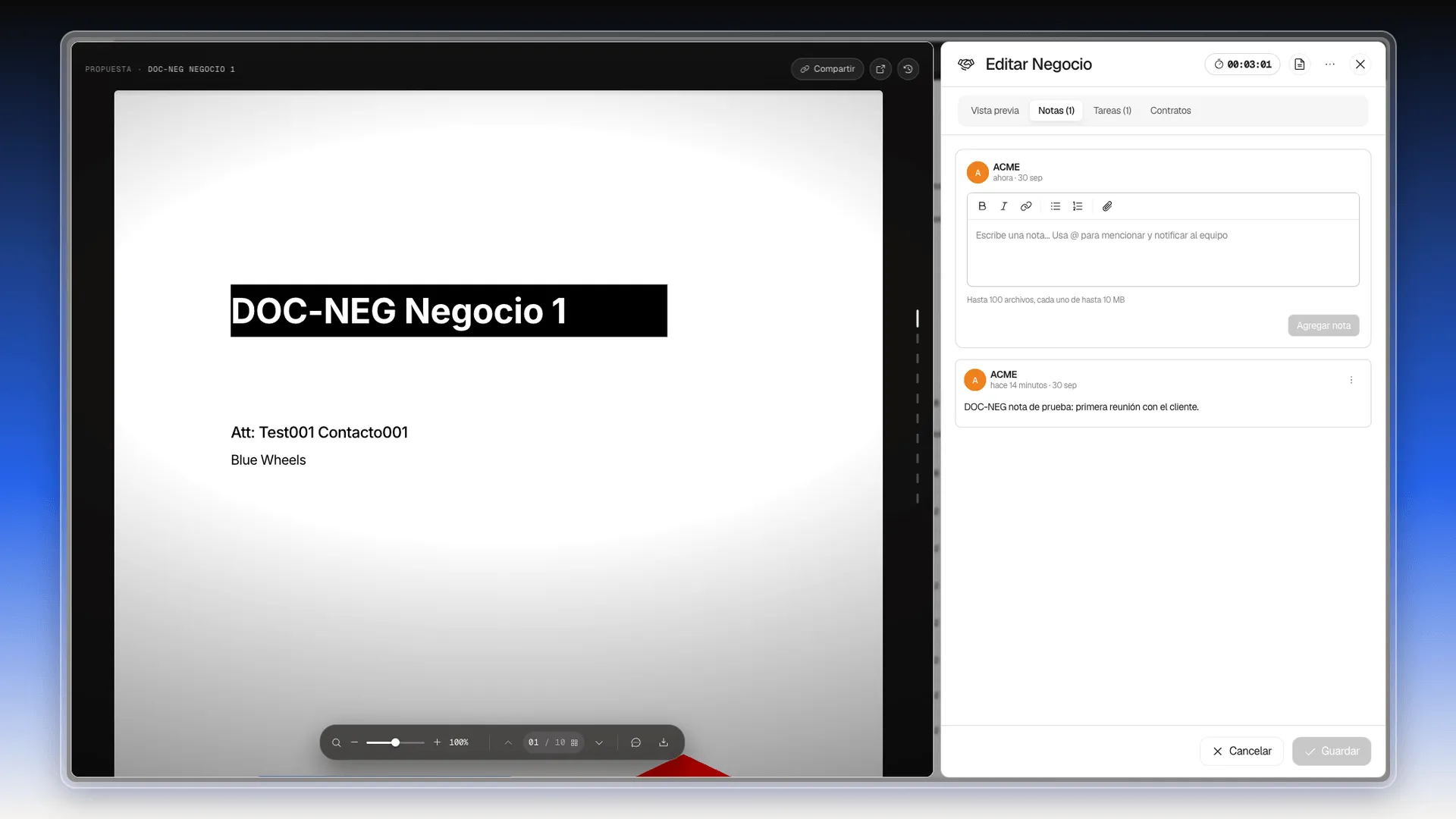Open the three-dot more options menu in header
1456x819 pixels.
click(1330, 64)
